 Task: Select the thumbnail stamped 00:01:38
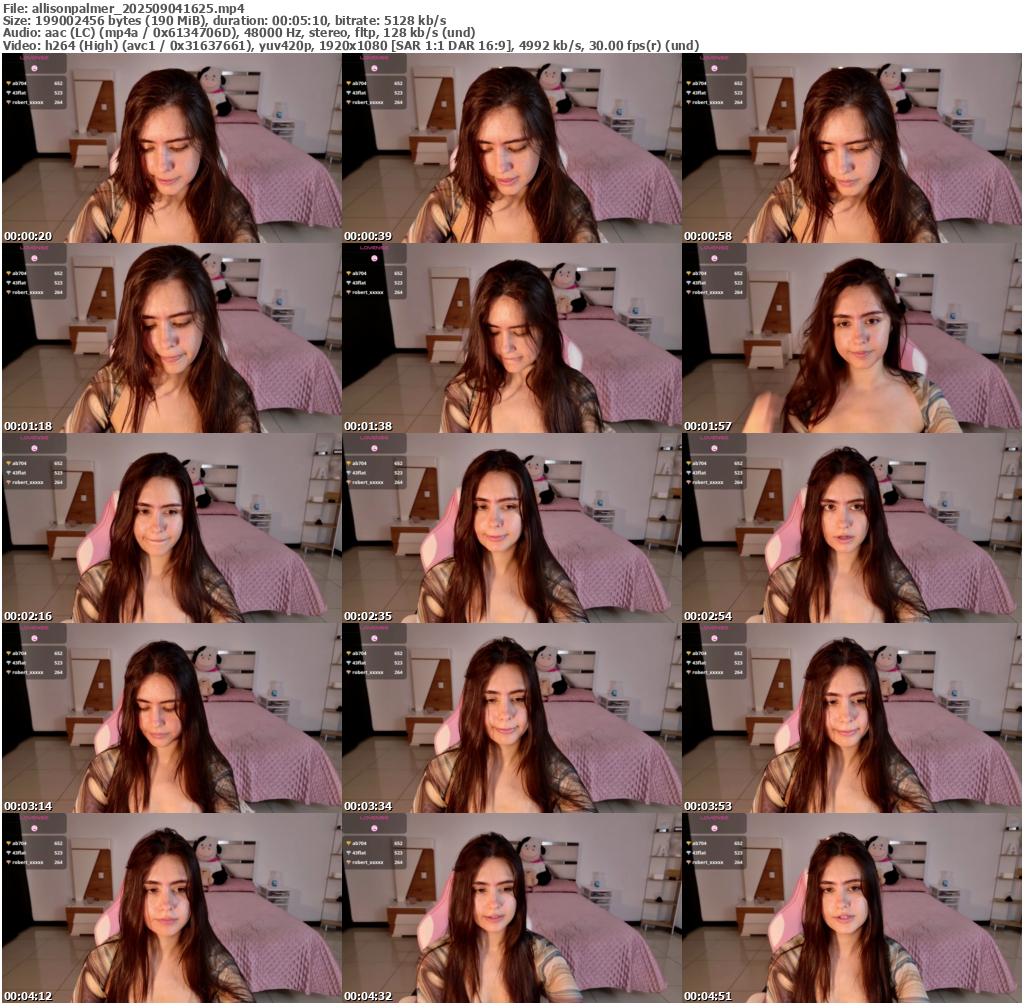(512, 338)
